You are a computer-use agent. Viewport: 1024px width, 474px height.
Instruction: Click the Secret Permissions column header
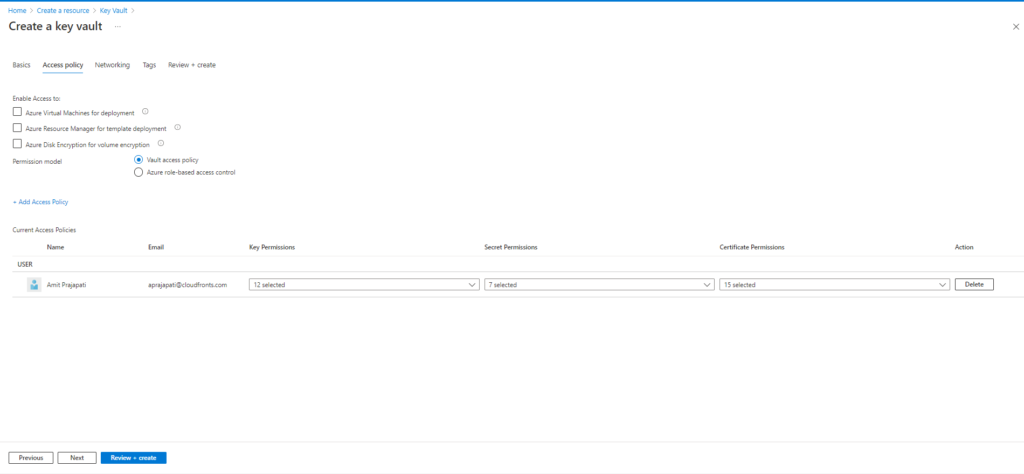pyautogui.click(x=511, y=247)
